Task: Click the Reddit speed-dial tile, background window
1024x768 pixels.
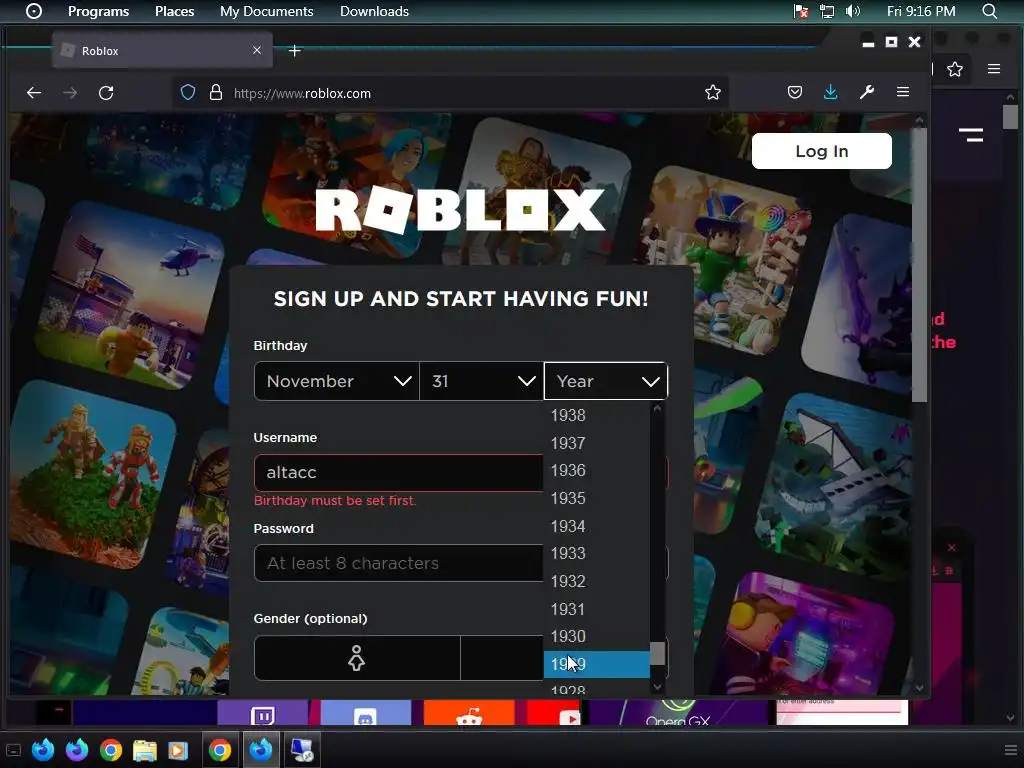Action: pyautogui.click(x=468, y=713)
